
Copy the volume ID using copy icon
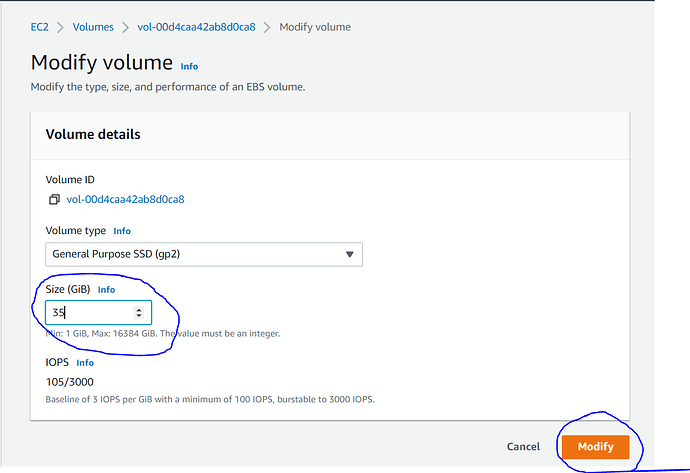(x=54, y=199)
